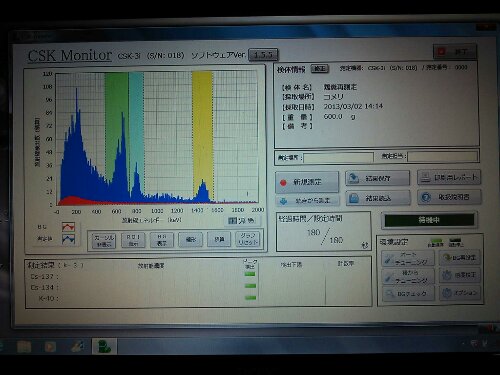Image resolution: width=500 pixels, height=375 pixels.
Task: Click the measurement operator input field
Action: pos(442,156)
